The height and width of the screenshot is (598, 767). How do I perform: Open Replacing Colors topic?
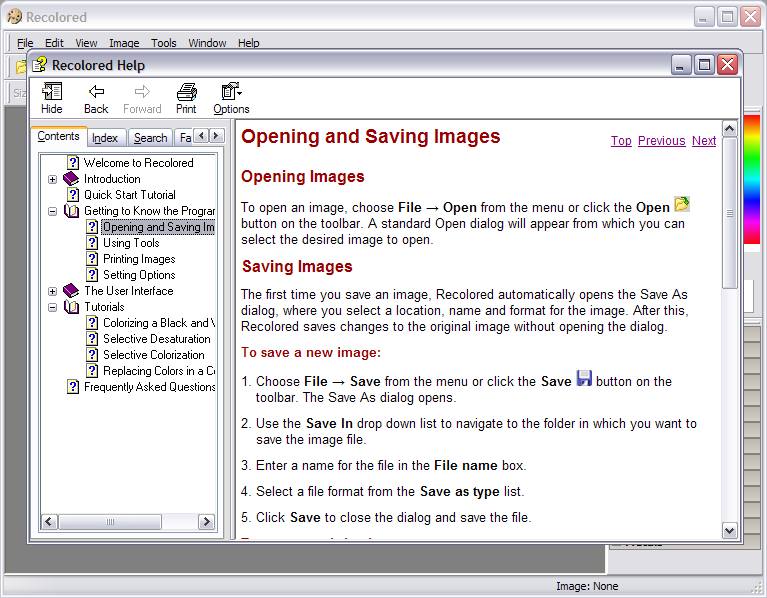(x=158, y=371)
